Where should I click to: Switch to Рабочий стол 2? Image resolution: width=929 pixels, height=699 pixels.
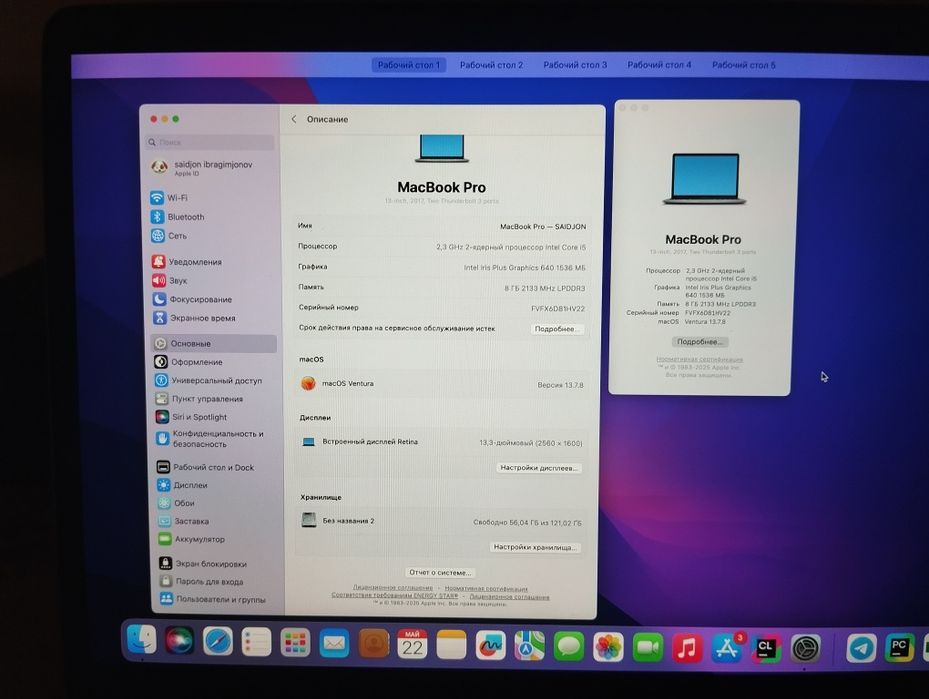click(x=491, y=65)
